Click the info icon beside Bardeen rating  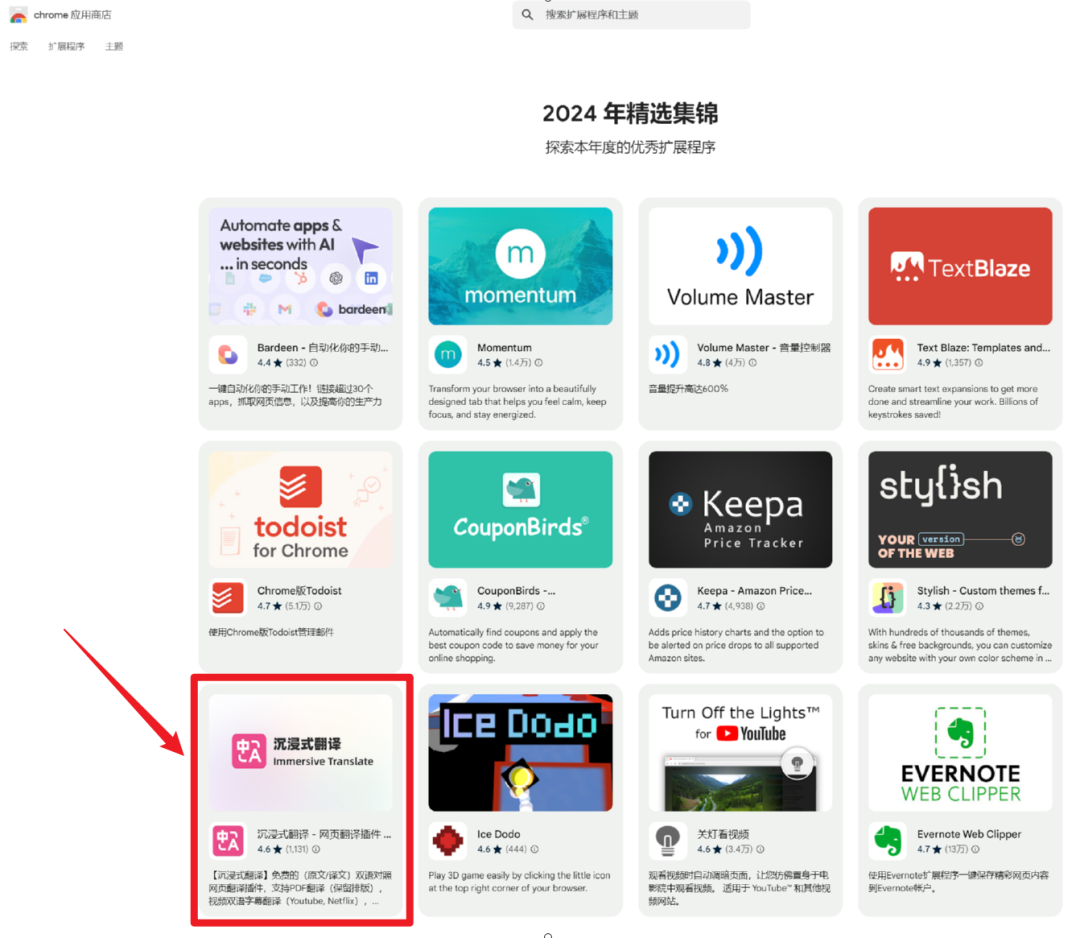click(x=314, y=362)
